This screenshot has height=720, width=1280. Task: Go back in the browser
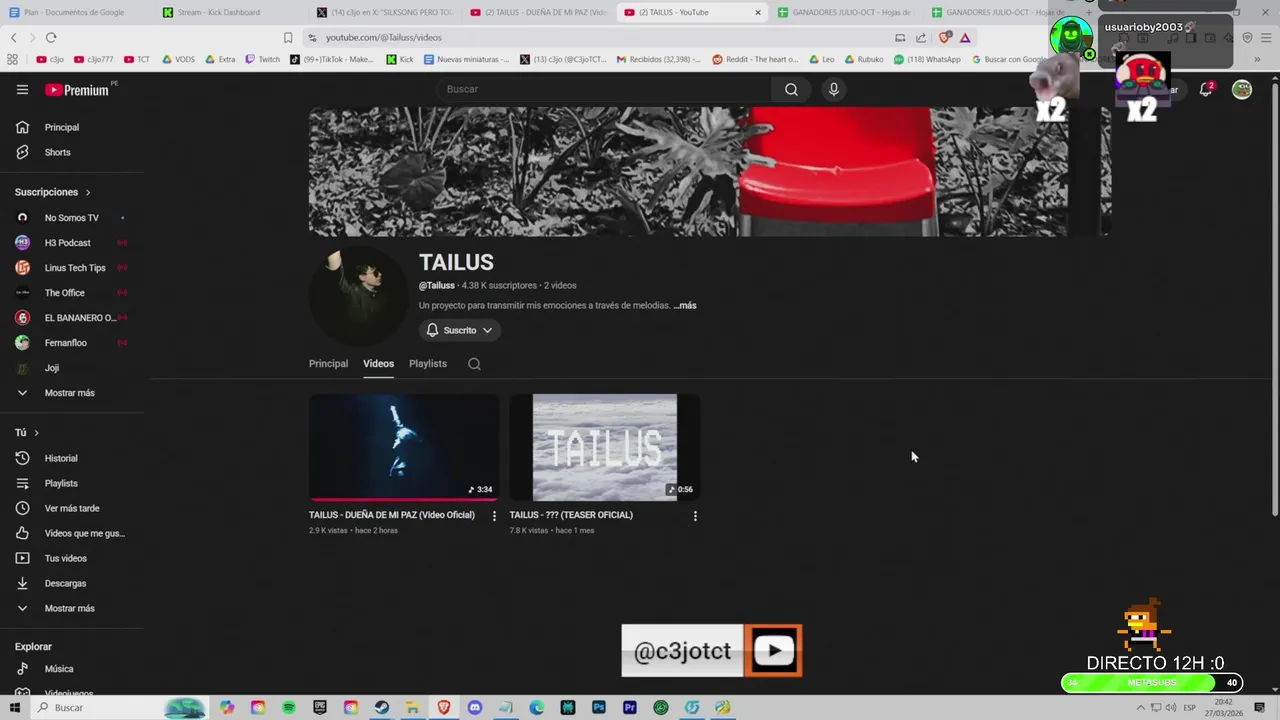(14, 37)
